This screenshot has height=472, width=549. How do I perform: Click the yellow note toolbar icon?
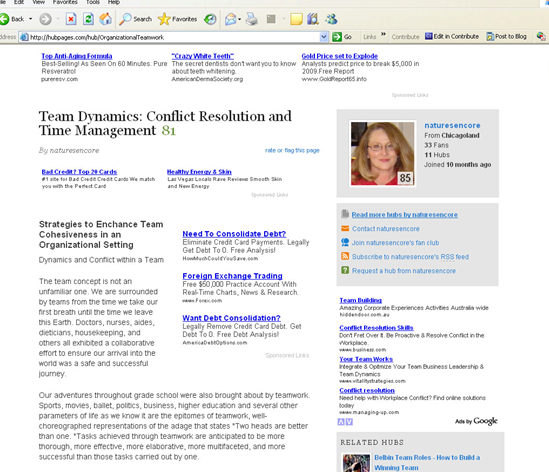pyautogui.click(x=296, y=19)
